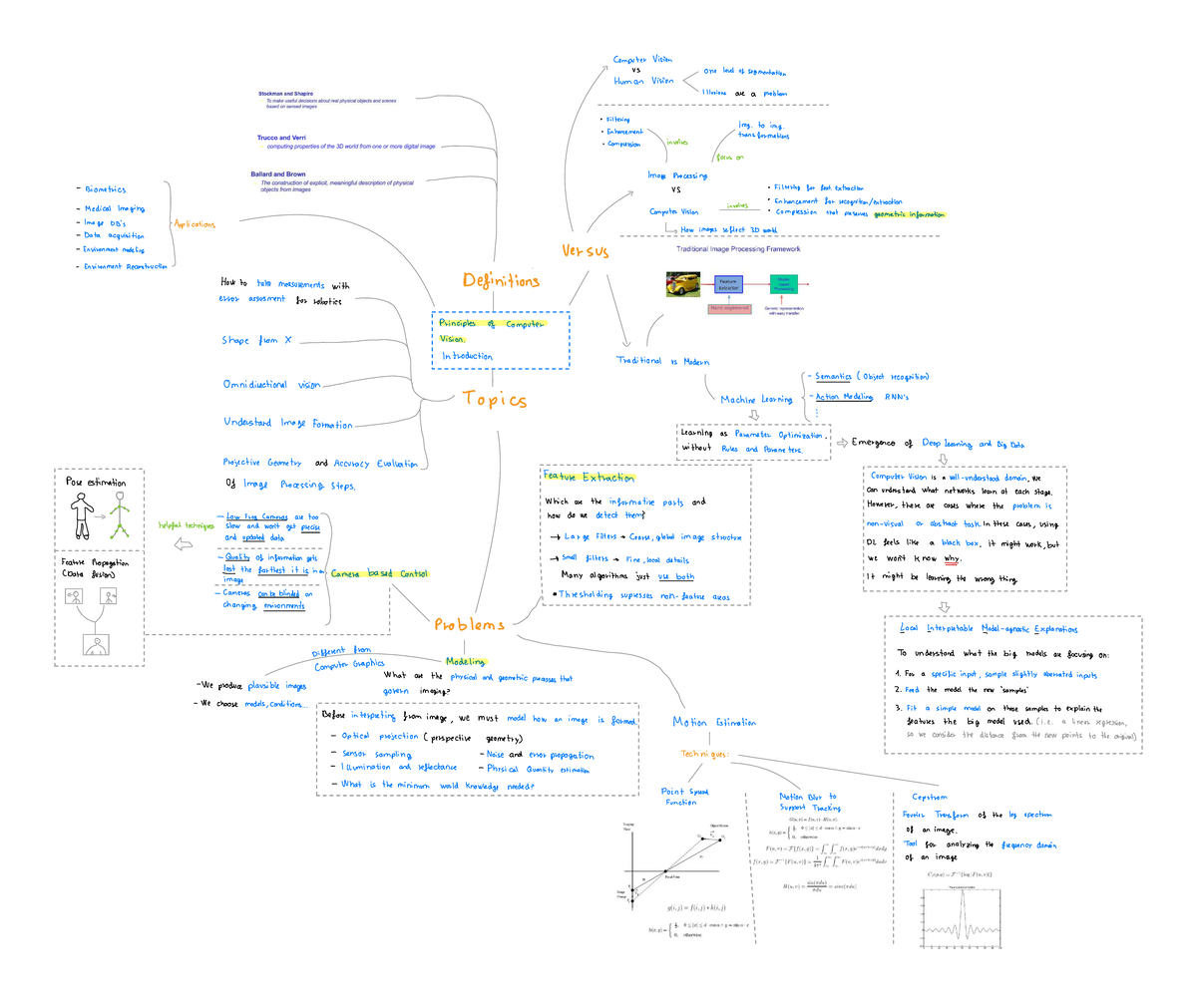
Task: Click the "Human Vision" text
Action: point(643,81)
